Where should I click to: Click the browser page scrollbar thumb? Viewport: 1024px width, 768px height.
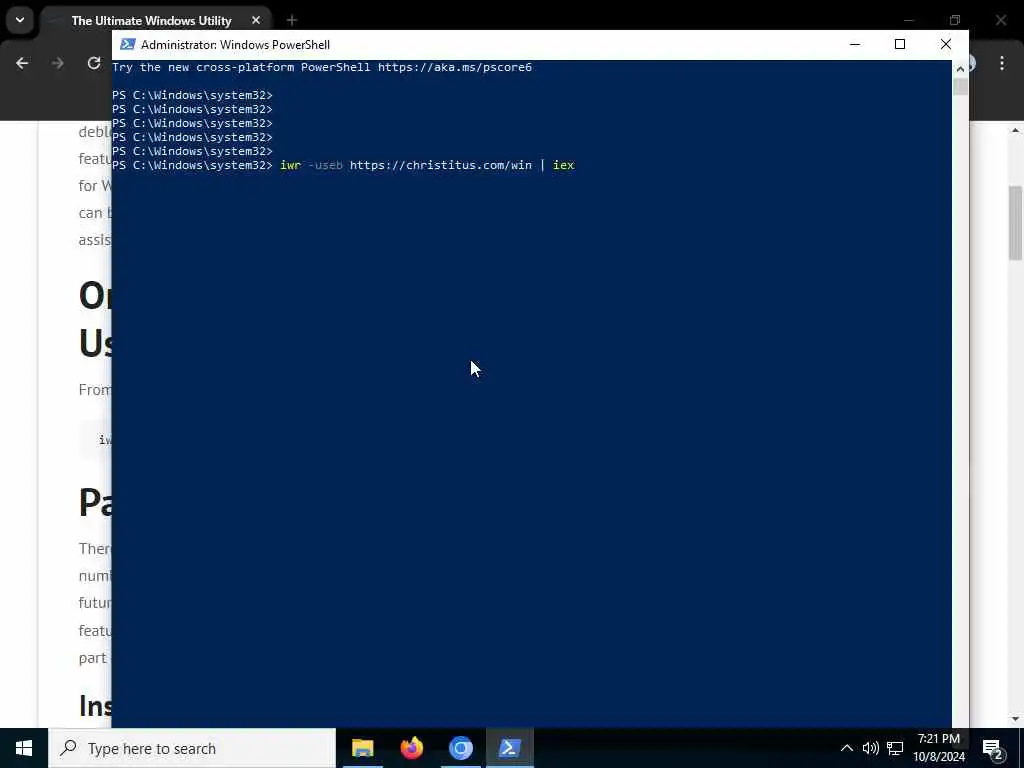1016,223
